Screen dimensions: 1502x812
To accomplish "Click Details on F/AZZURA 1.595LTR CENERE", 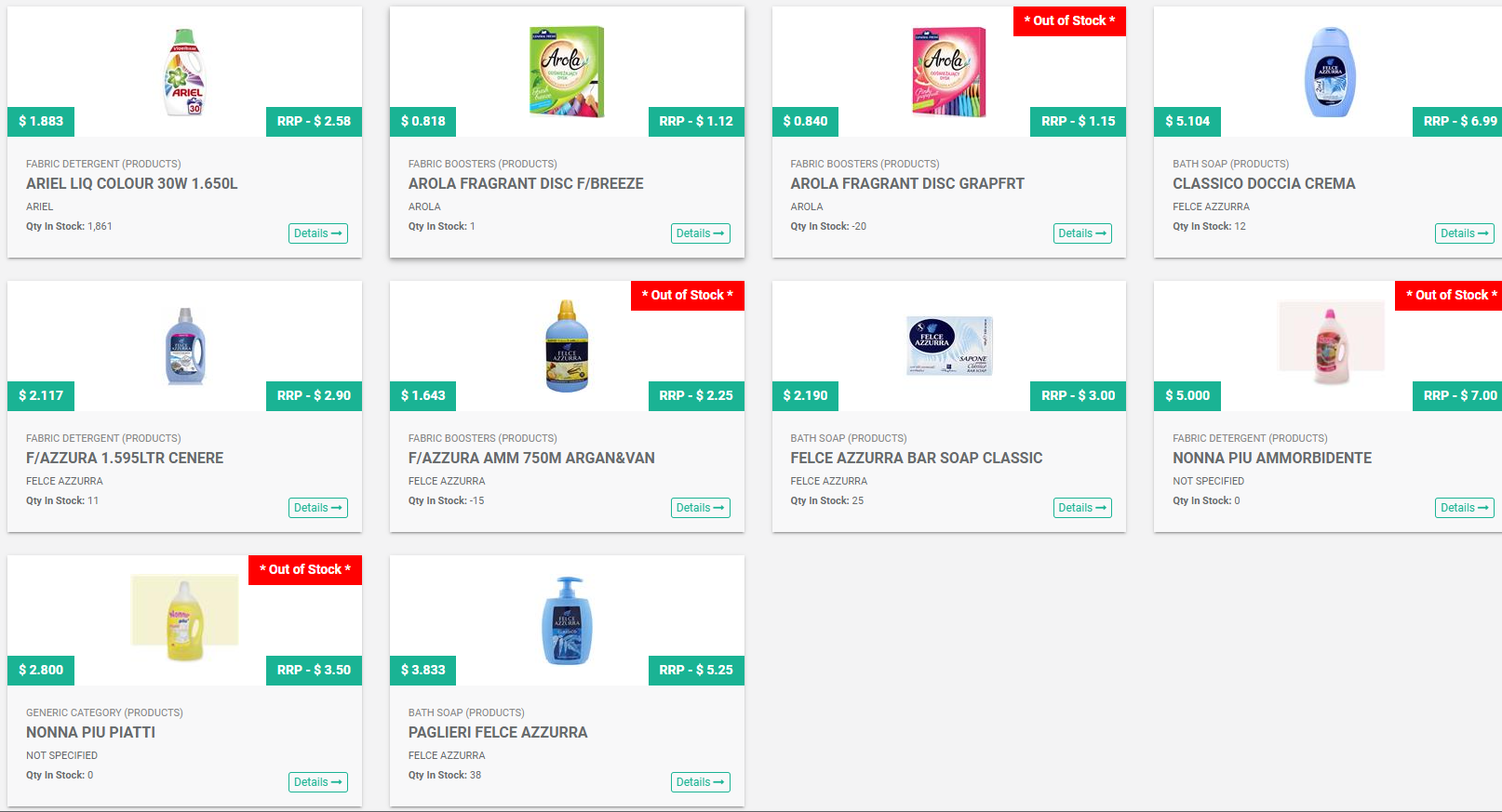I will (x=317, y=508).
